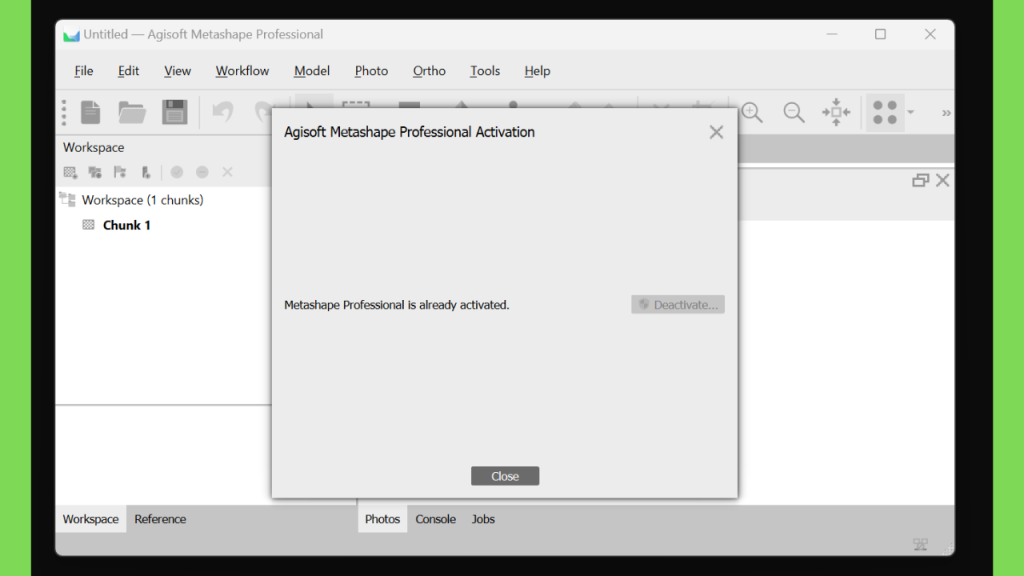Click the Disable items minus-circle icon

[202, 172]
